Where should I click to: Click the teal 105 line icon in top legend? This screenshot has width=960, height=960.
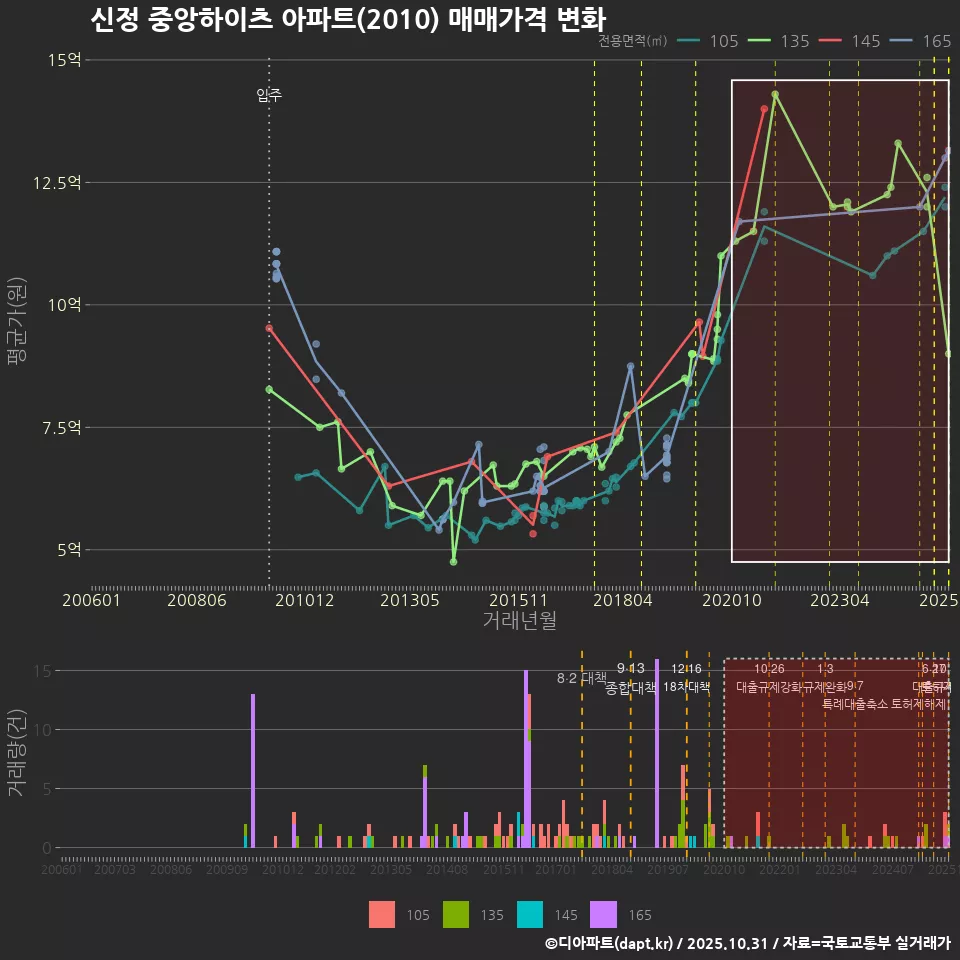(689, 42)
